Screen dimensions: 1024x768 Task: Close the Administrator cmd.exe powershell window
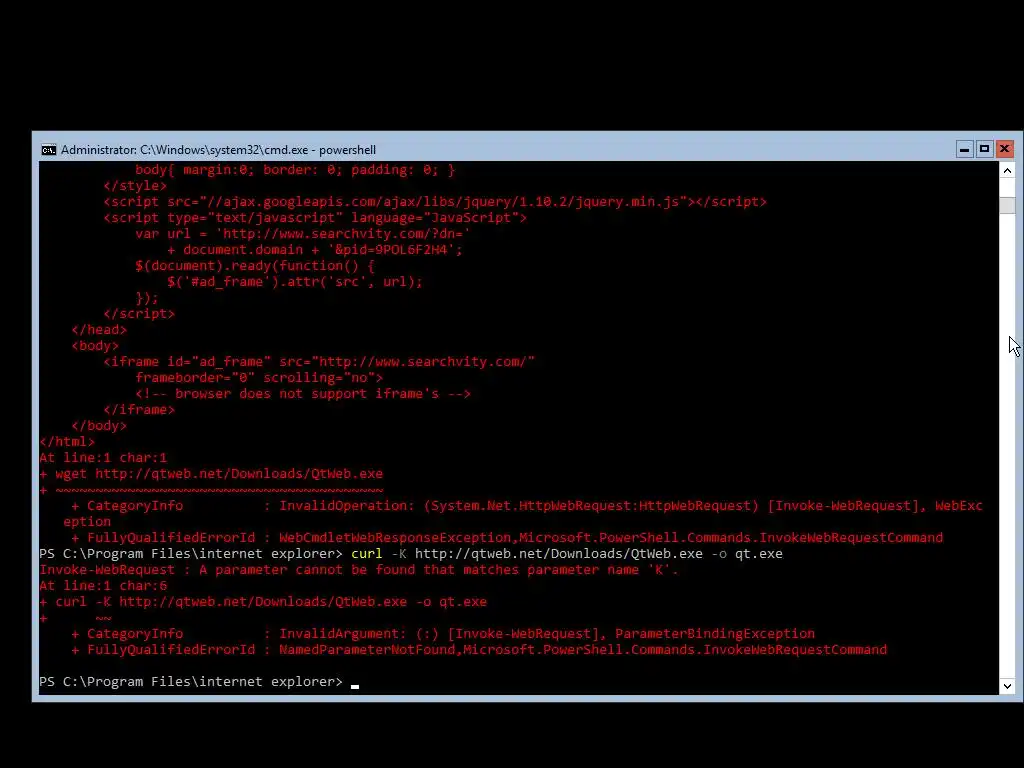[1004, 150]
